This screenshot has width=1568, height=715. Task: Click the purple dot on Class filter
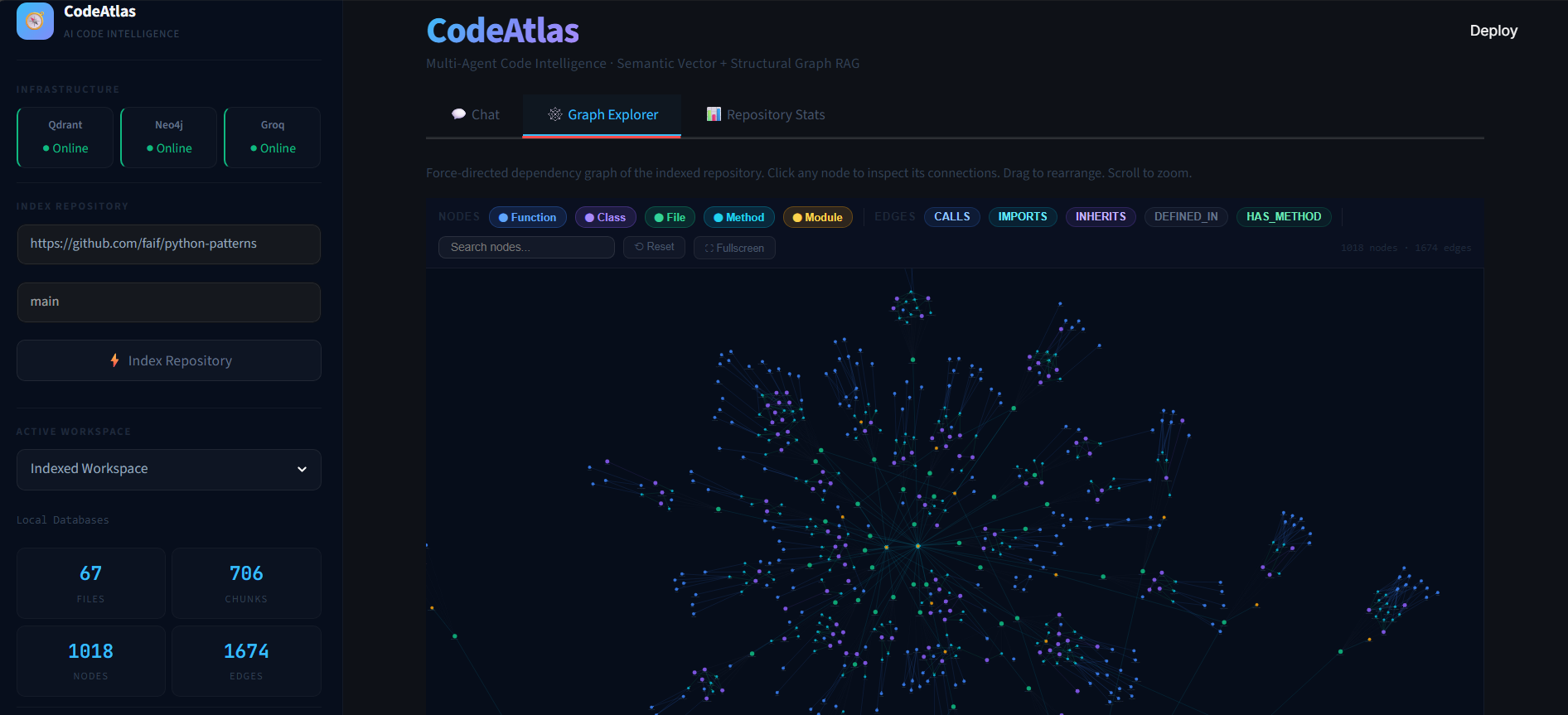(x=589, y=218)
